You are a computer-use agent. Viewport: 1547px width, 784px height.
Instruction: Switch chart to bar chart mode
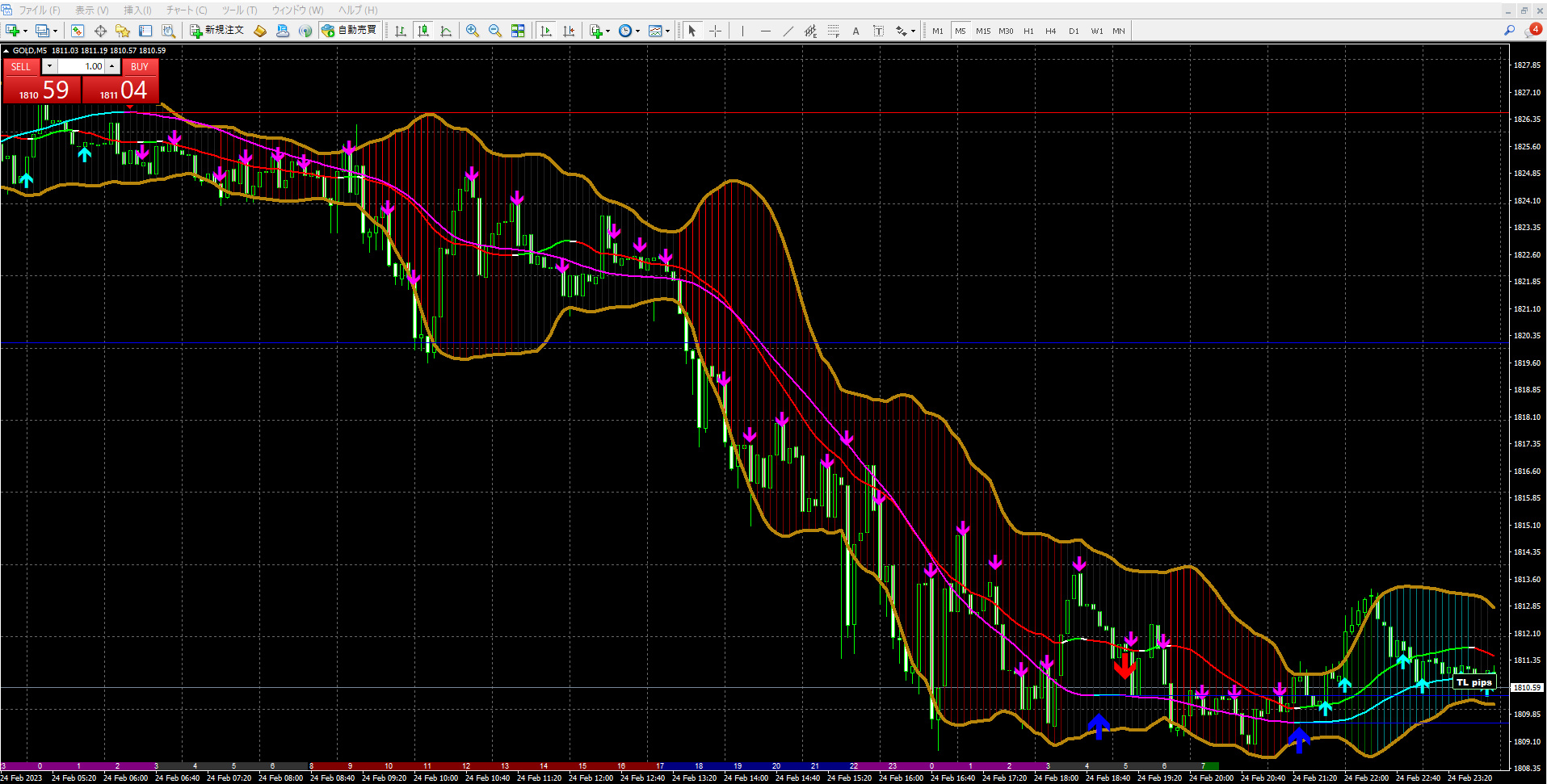tap(401, 31)
